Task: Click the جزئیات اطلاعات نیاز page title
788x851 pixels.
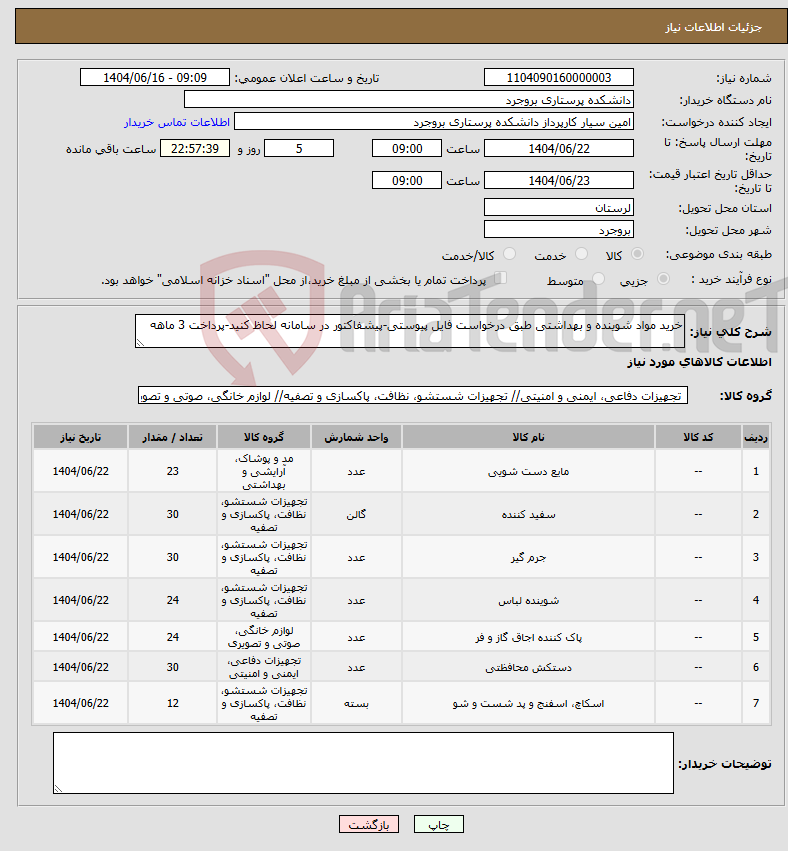Action: 713,27
